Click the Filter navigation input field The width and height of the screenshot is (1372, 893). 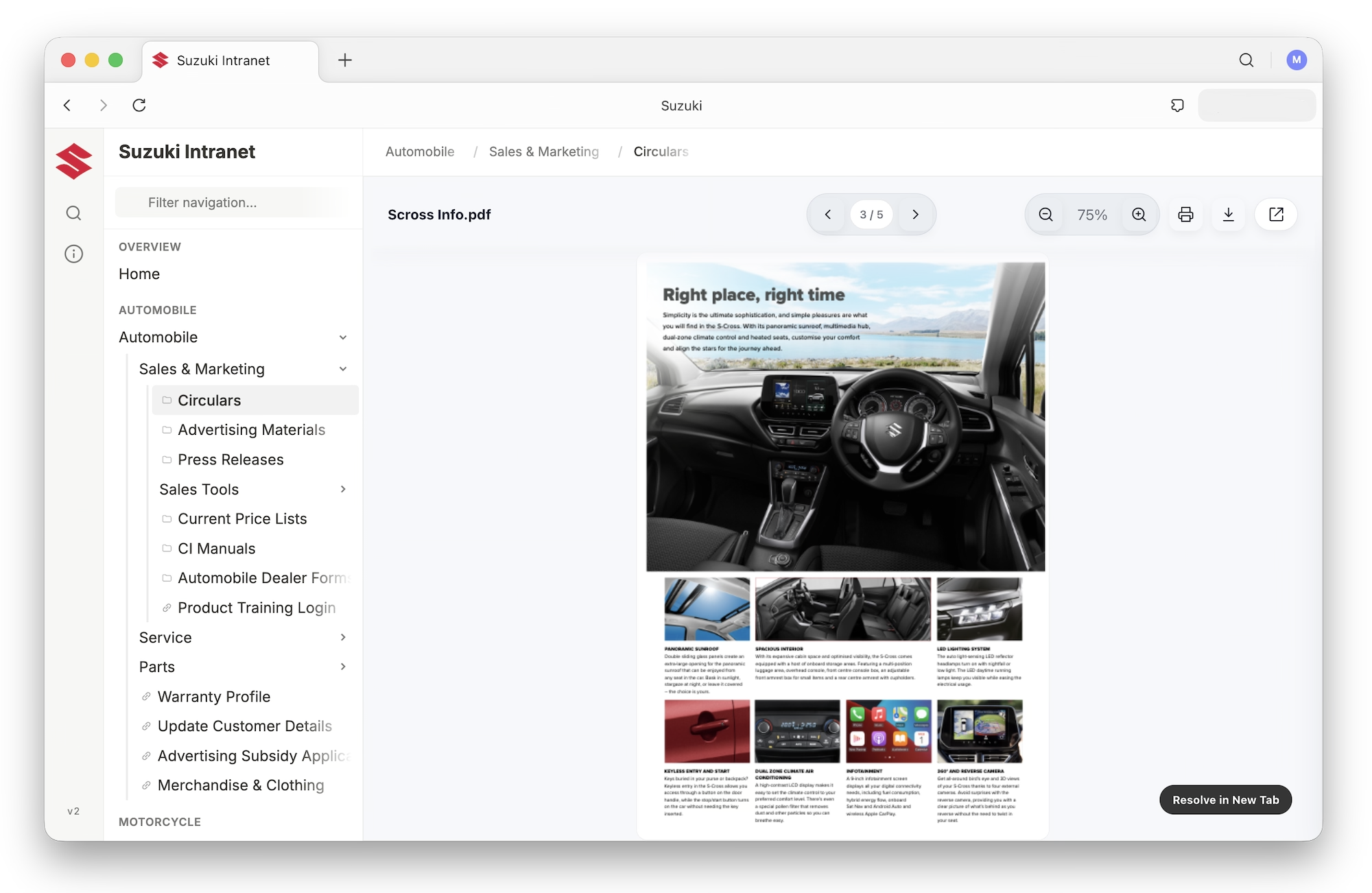(x=233, y=202)
